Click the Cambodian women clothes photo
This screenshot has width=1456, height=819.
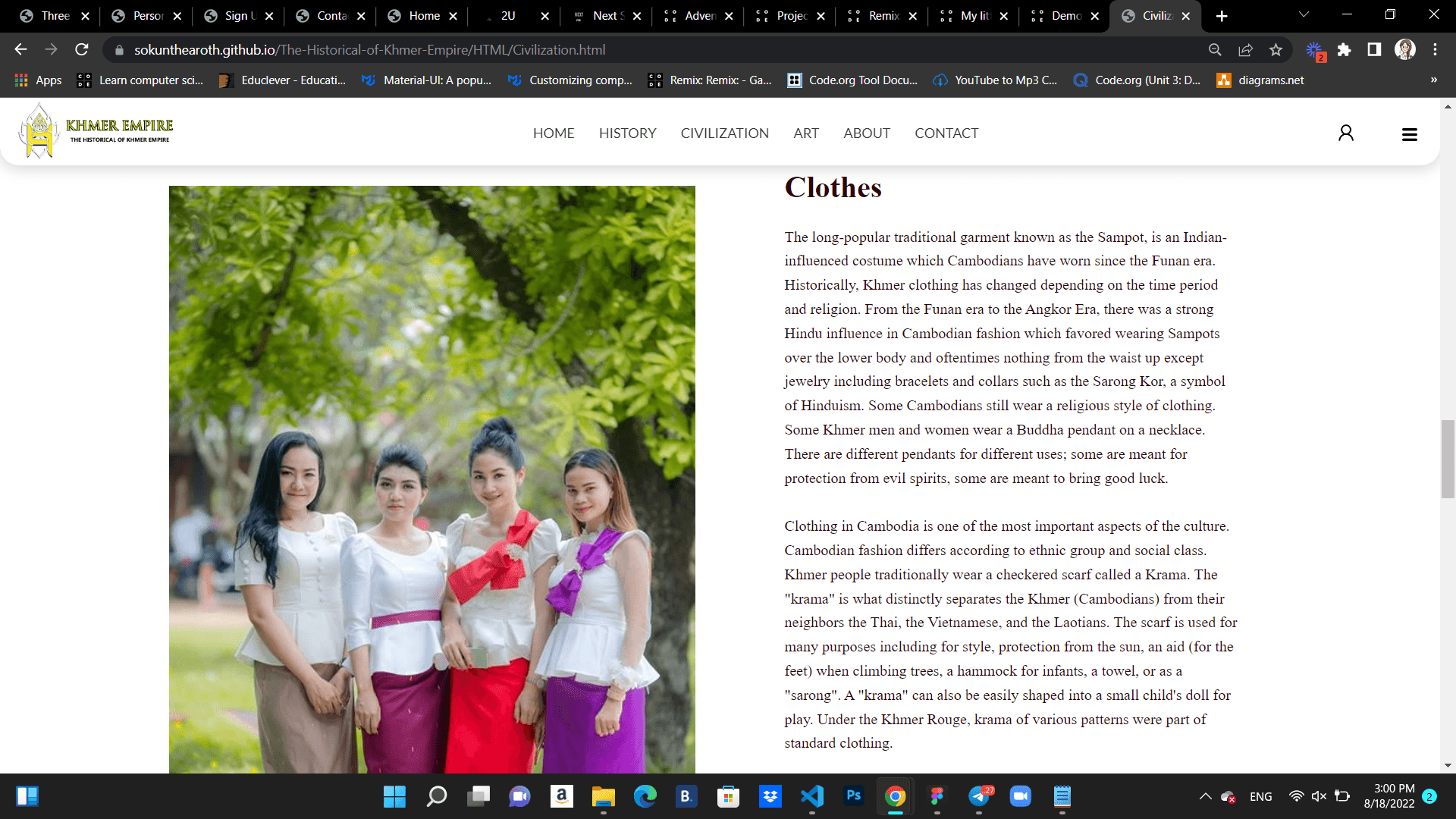coord(431,479)
